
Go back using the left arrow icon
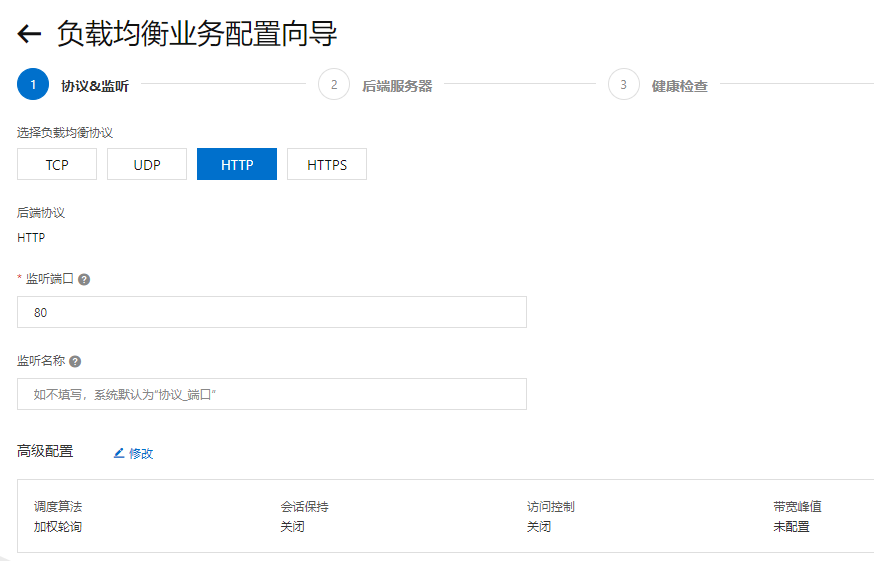click(29, 34)
